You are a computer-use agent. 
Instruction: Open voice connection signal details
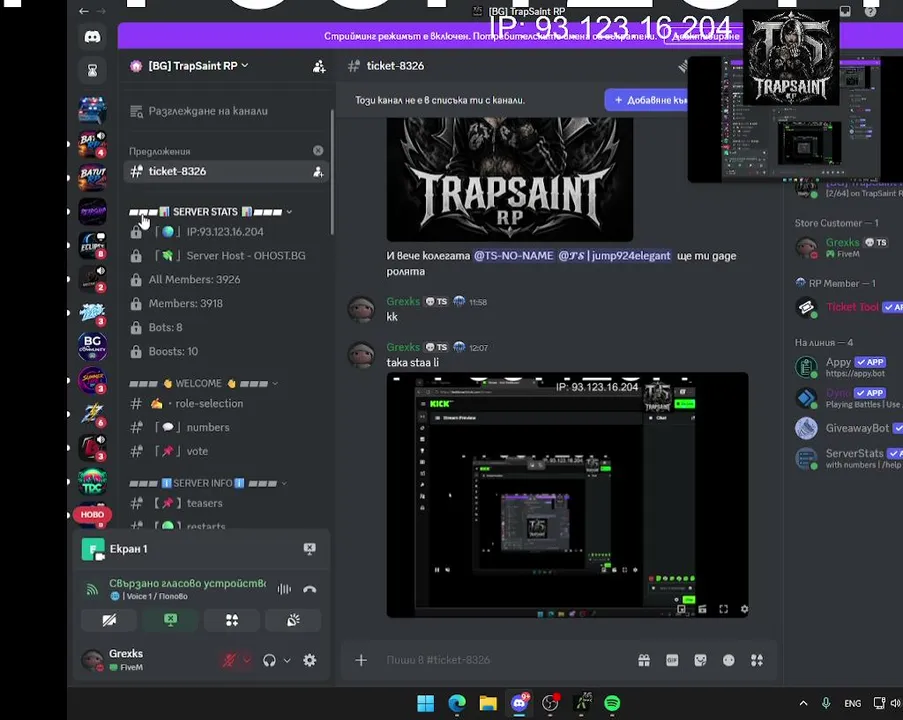[x=92, y=589]
